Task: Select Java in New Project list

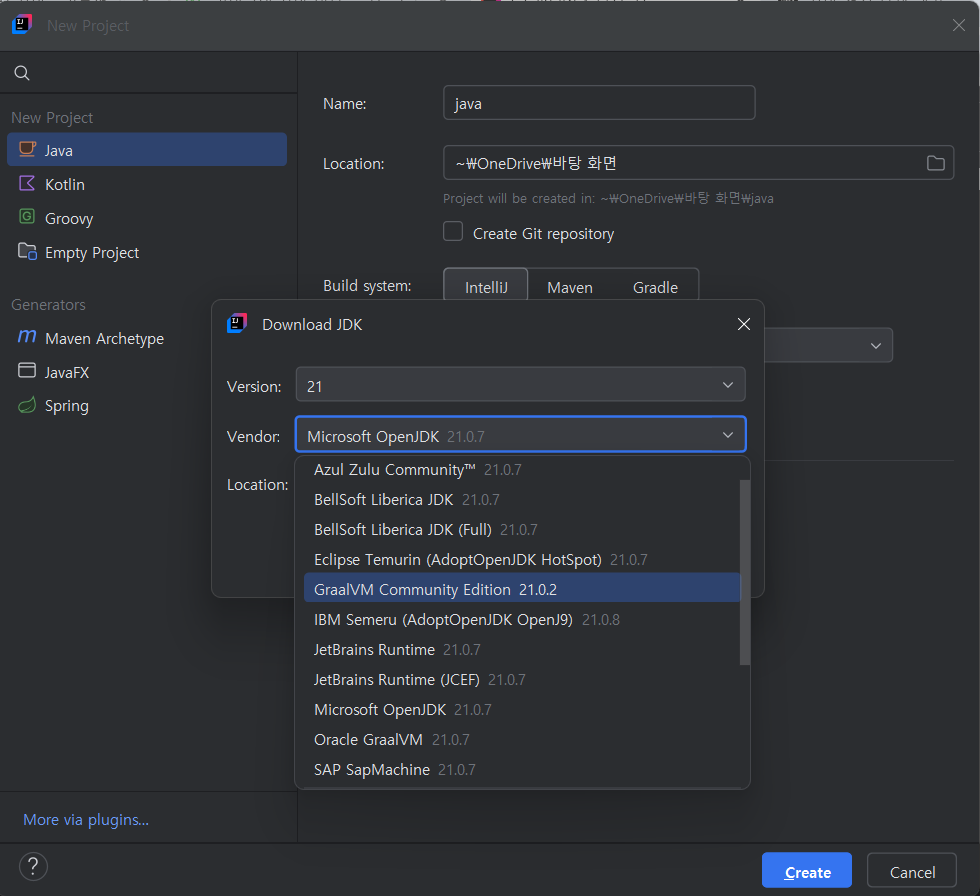Action: pyautogui.click(x=147, y=149)
